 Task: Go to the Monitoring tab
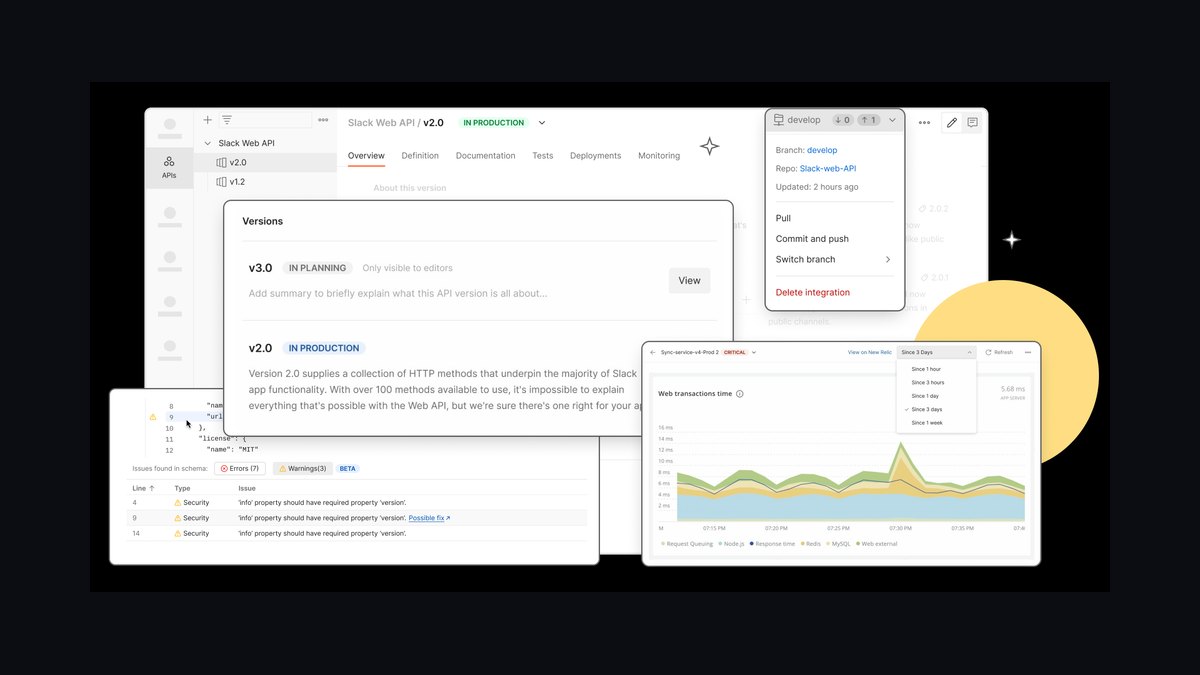(x=659, y=155)
